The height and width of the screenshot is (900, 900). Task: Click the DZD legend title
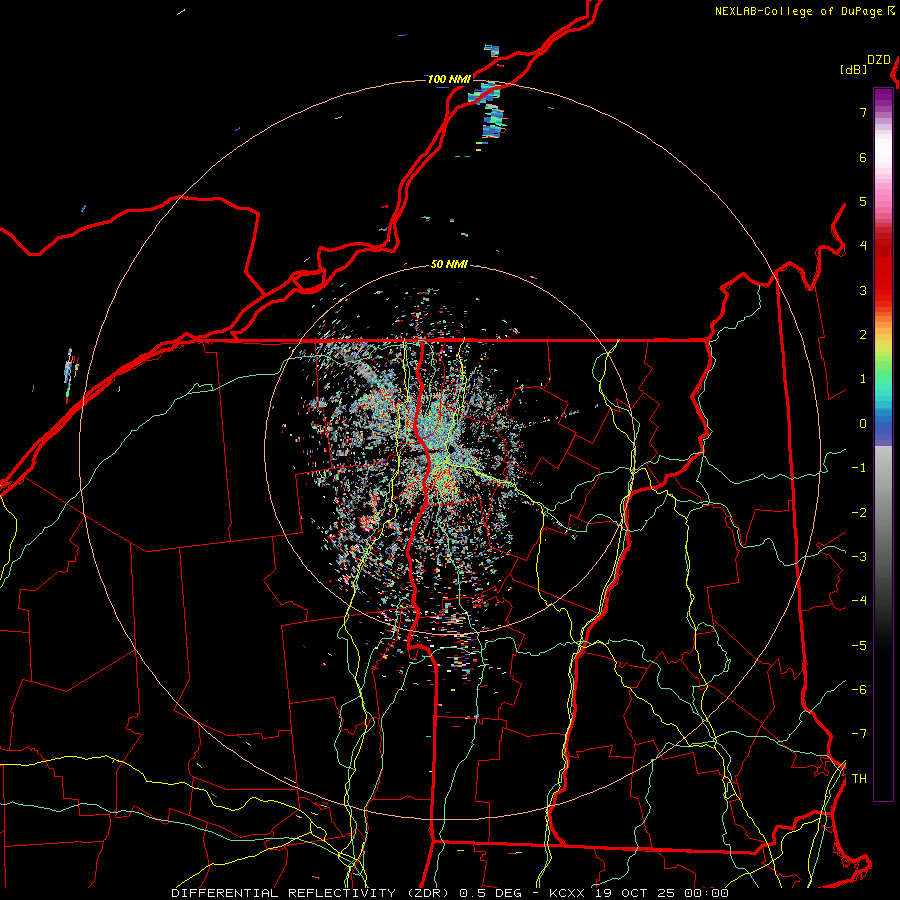(x=879, y=60)
